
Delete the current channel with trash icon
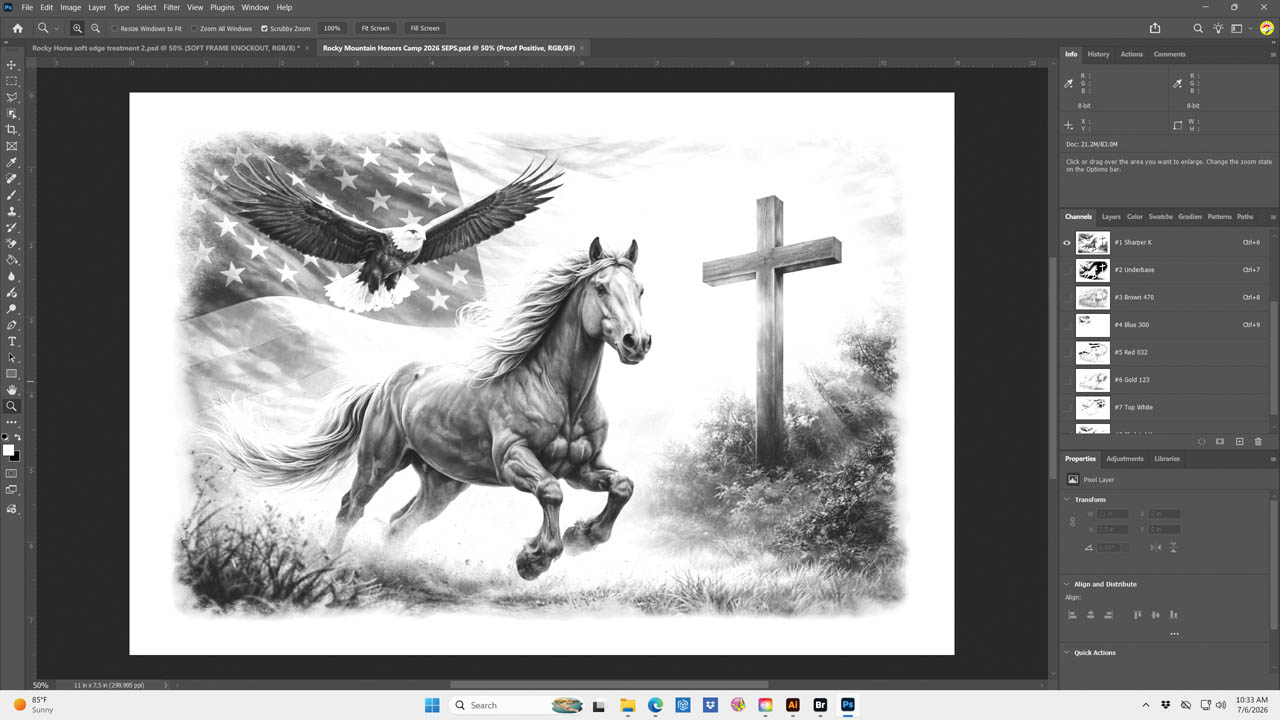click(x=1258, y=441)
